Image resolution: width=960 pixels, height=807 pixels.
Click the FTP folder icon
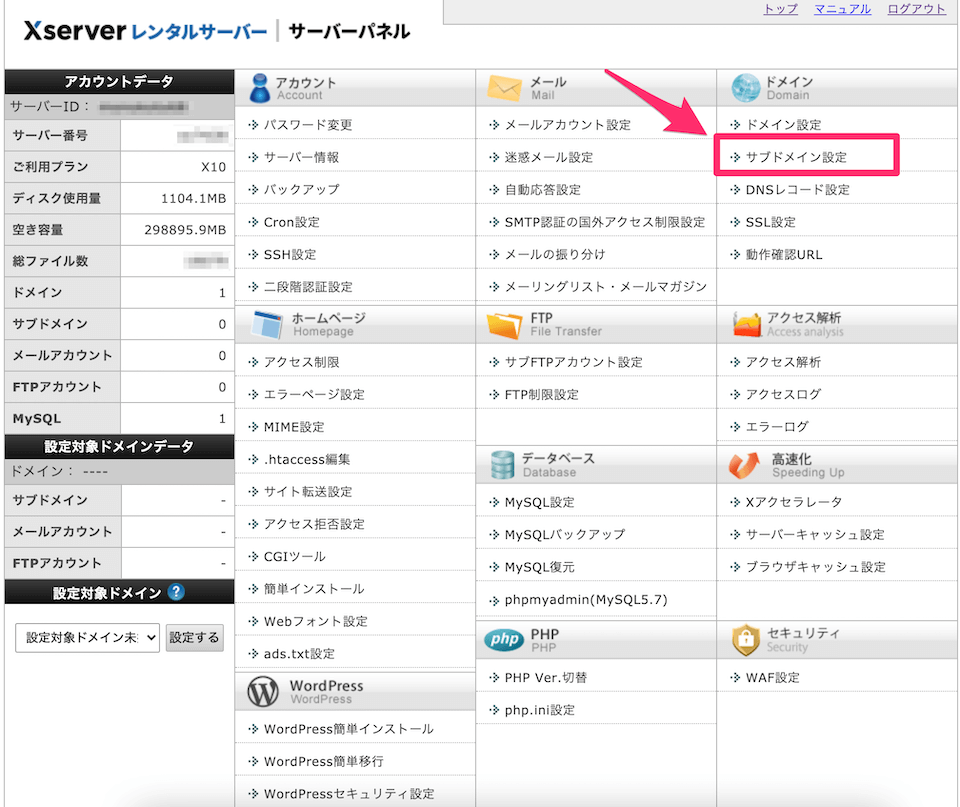505,324
